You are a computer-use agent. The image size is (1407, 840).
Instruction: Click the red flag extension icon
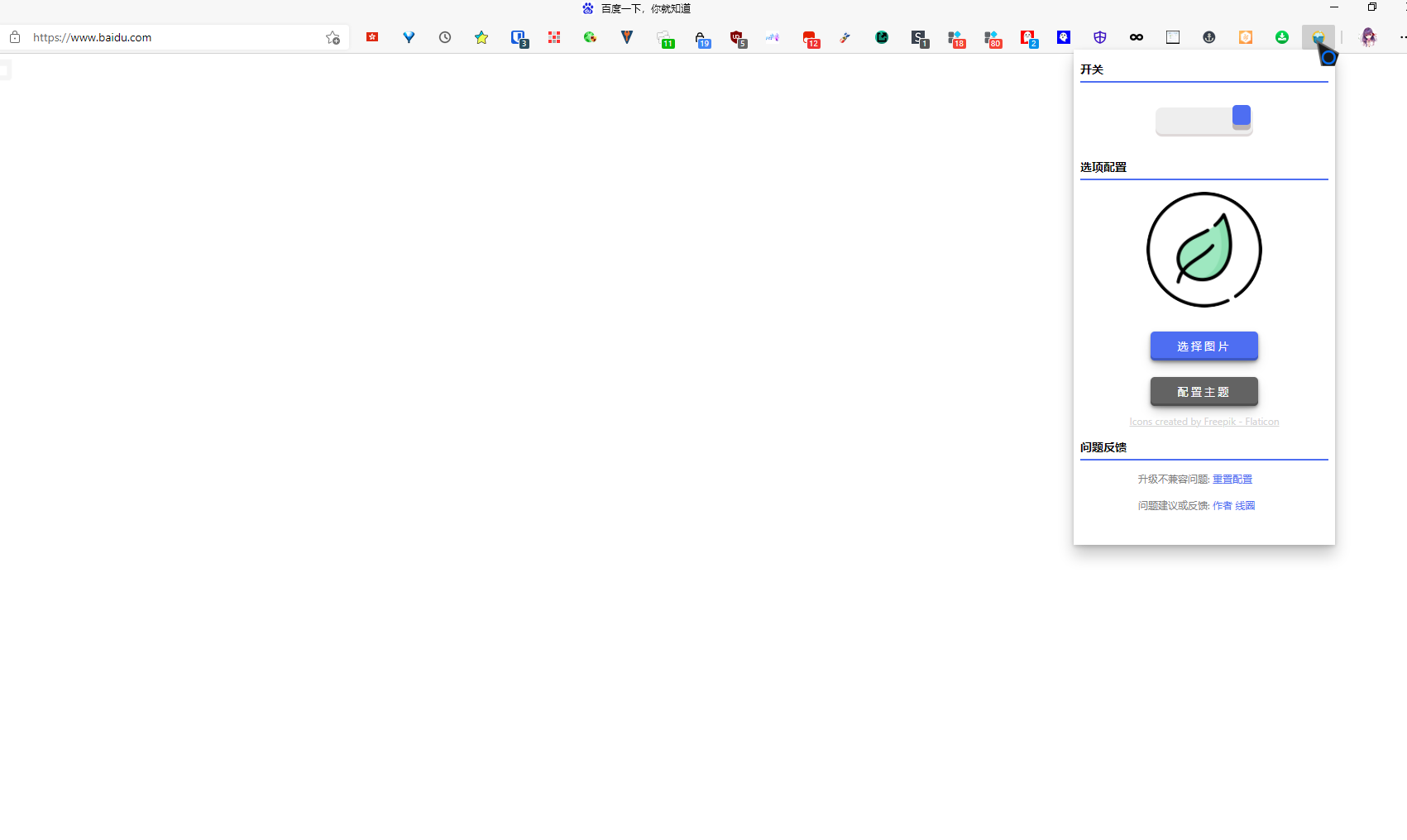click(x=372, y=37)
